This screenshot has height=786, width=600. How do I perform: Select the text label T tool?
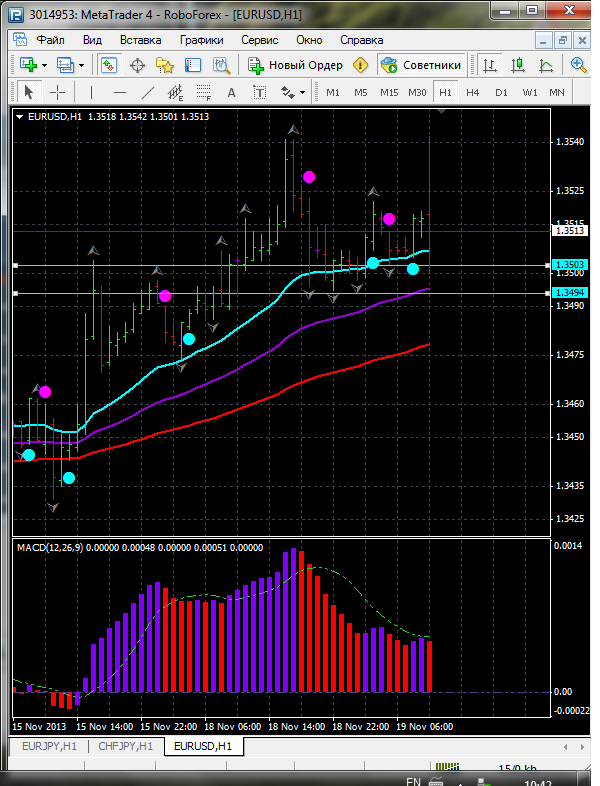coord(259,93)
